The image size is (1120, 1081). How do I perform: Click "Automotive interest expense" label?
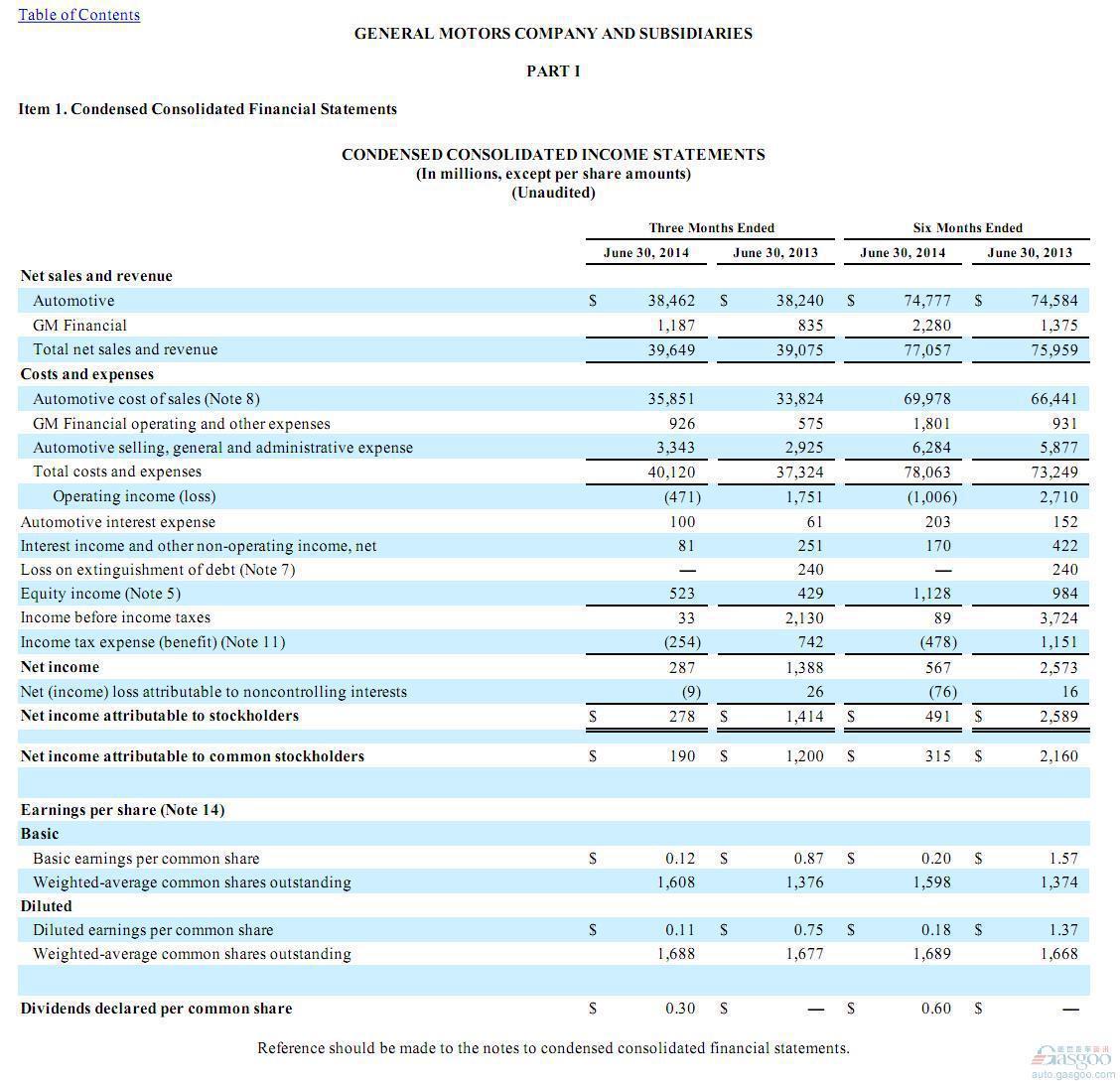[118, 523]
